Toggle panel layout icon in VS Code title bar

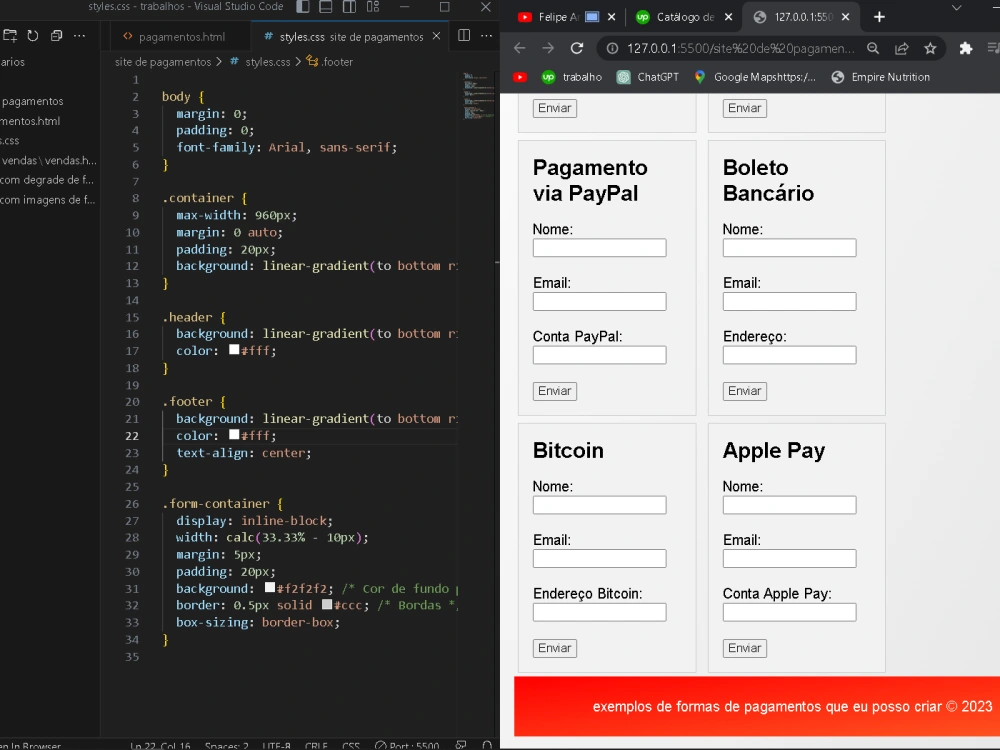[x=326, y=7]
